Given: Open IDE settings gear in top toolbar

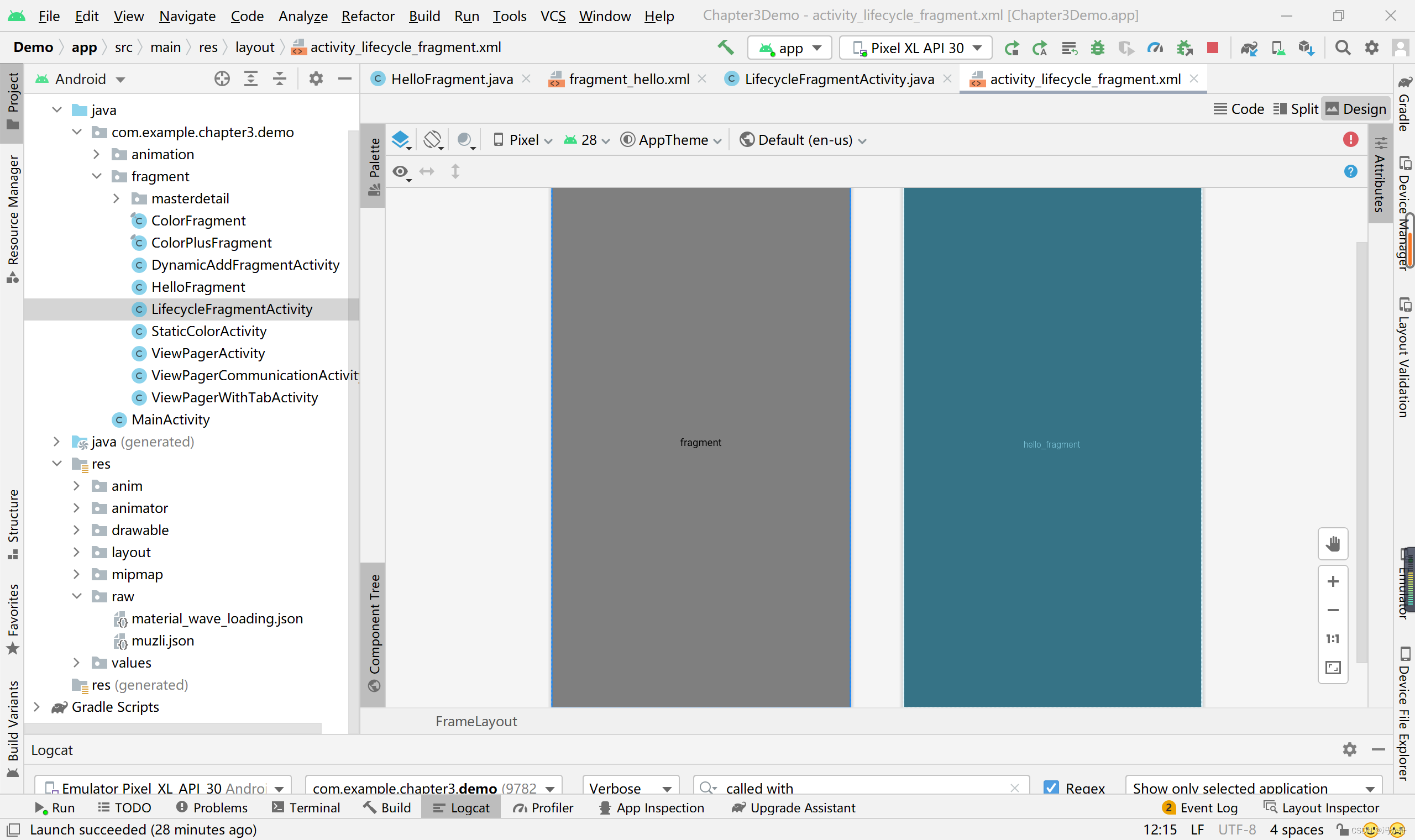Looking at the screenshot, I should (x=1371, y=48).
